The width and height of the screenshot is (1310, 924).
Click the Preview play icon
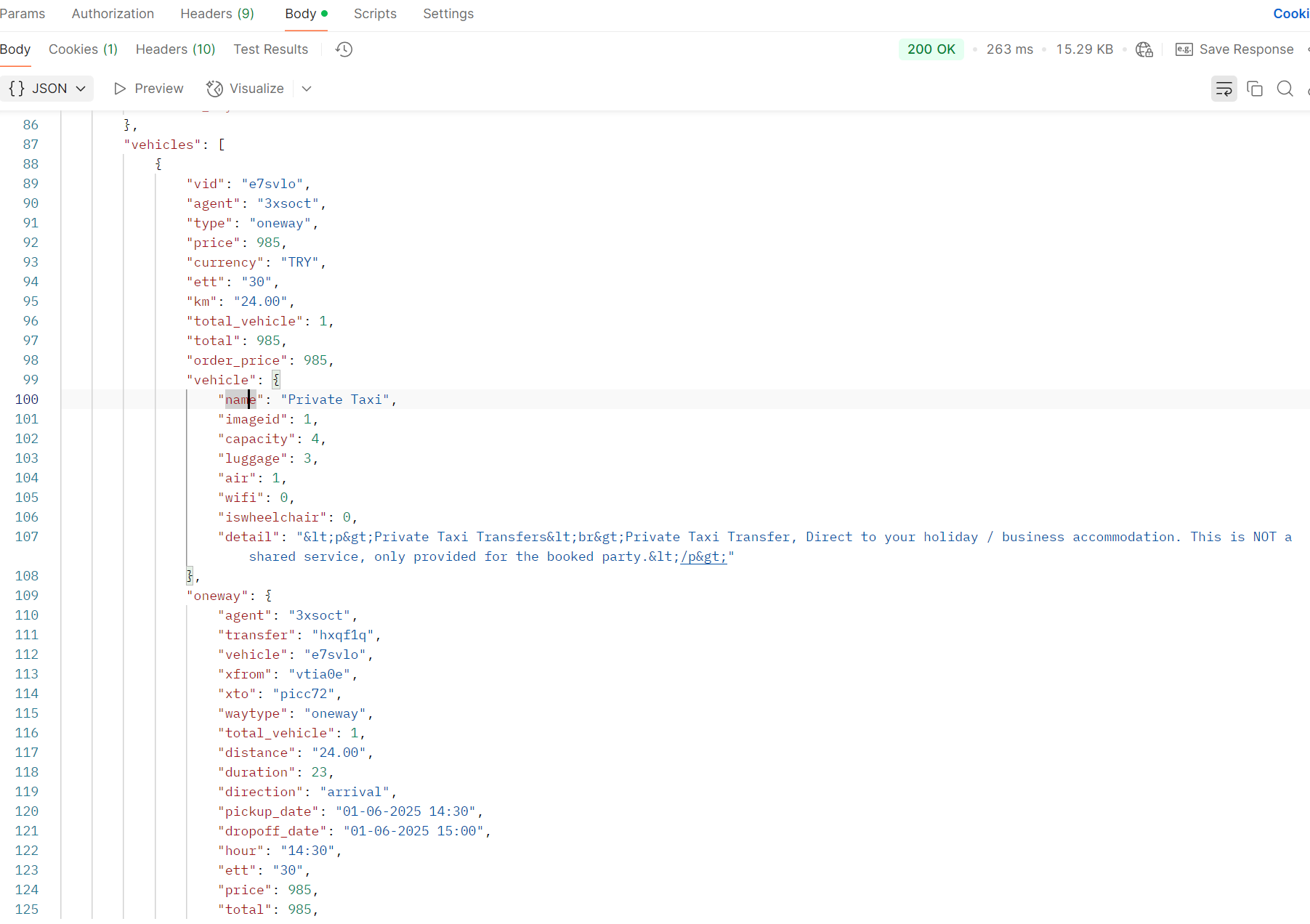[120, 89]
